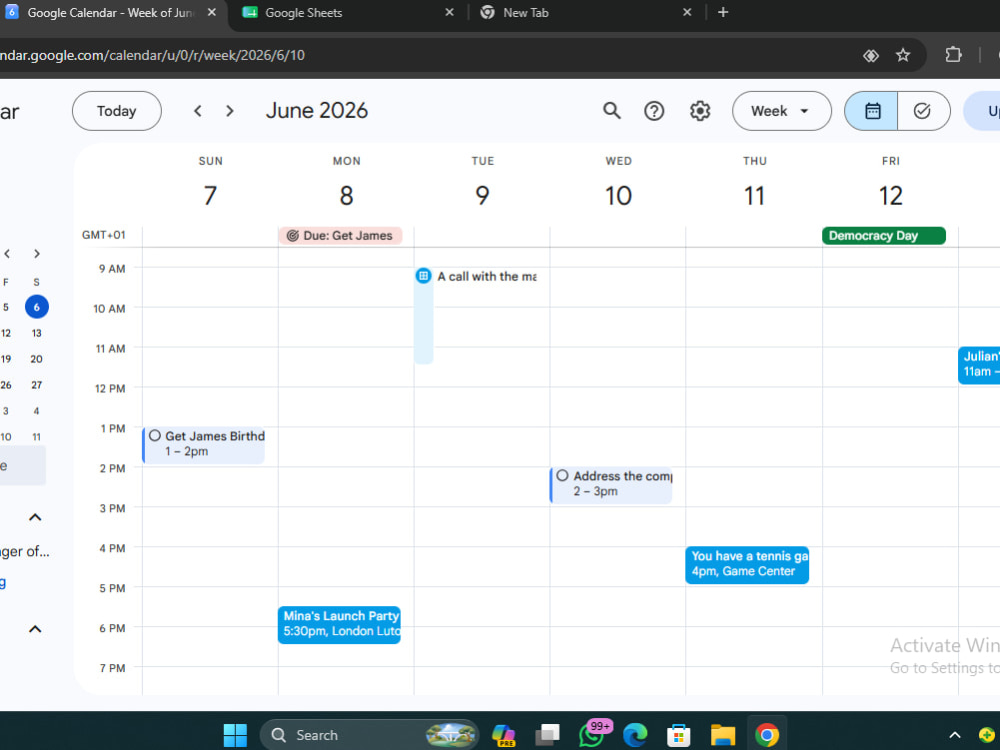Go to next month in mini calendar
Screen dimensions: 1000x750
coord(37,254)
